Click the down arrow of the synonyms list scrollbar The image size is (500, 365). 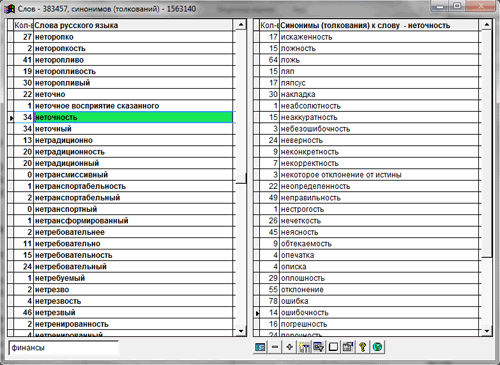487,331
